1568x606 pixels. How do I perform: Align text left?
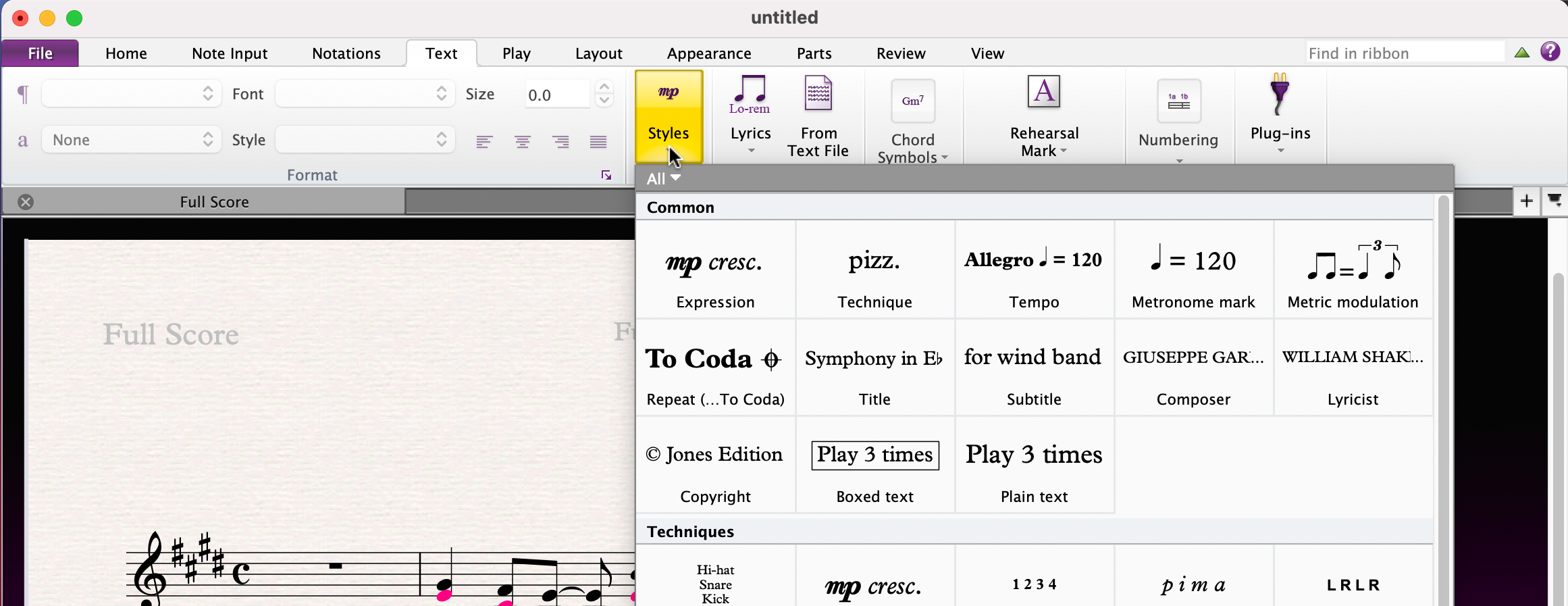click(484, 141)
